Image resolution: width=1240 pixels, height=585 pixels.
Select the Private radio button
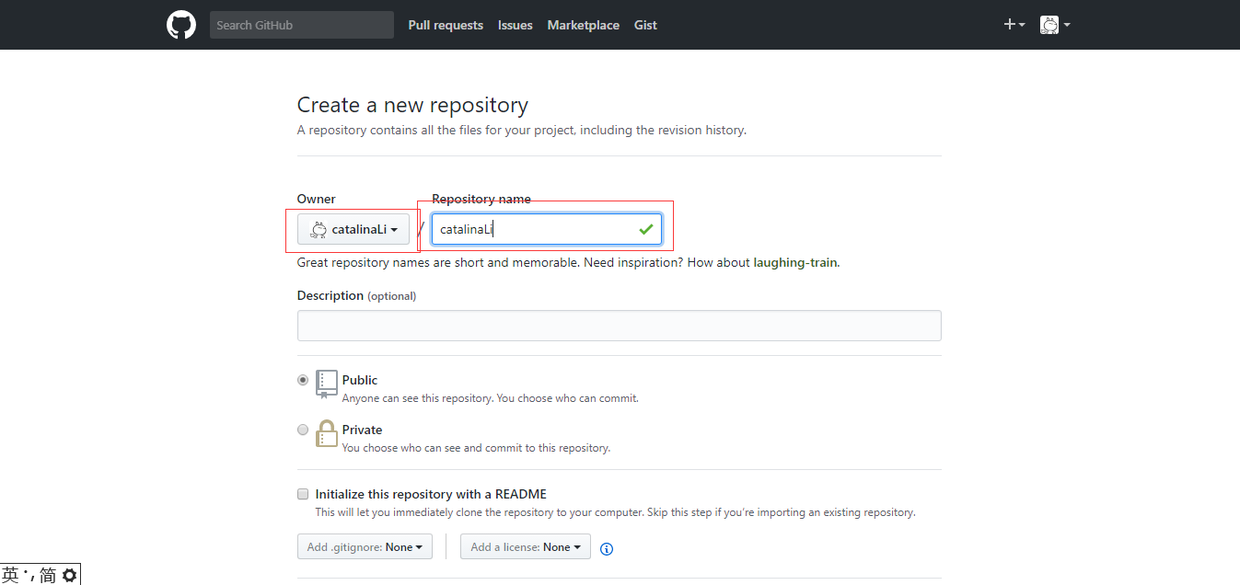[303, 430]
